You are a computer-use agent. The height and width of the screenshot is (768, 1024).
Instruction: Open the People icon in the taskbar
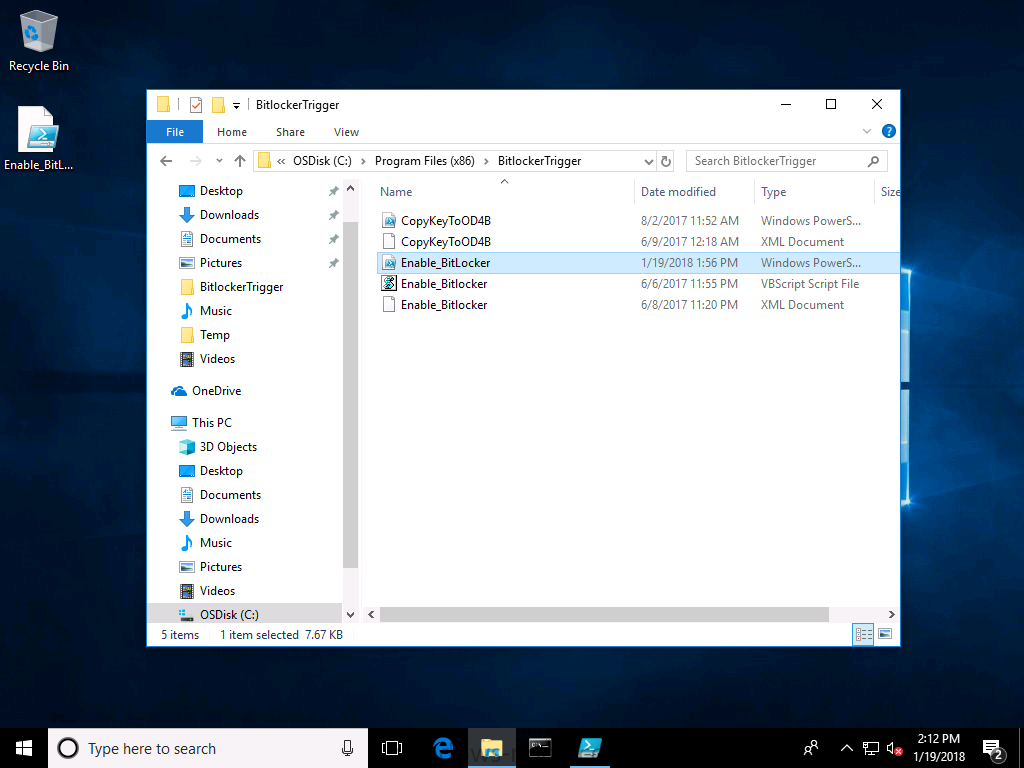811,748
